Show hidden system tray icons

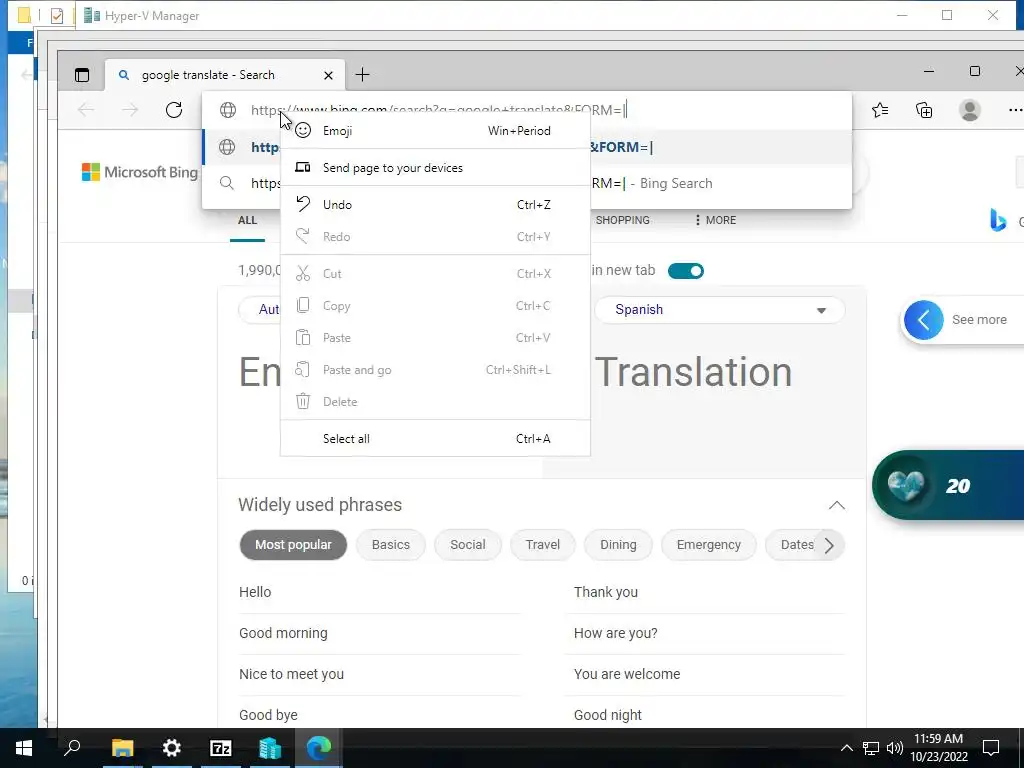[846, 748]
